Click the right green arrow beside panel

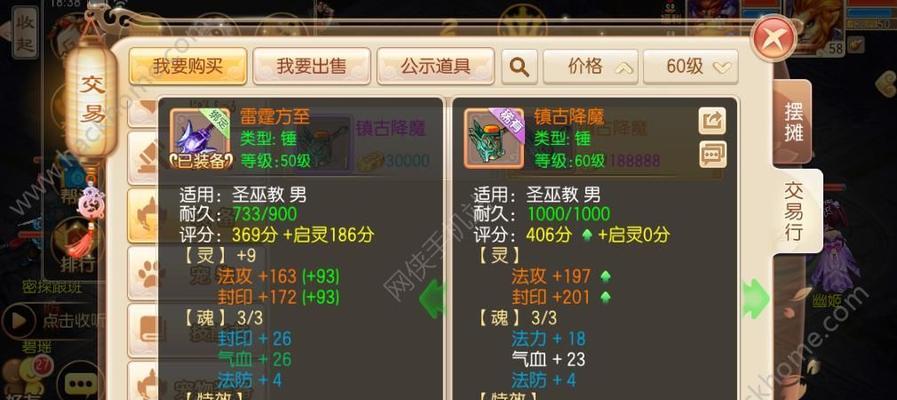tap(756, 298)
